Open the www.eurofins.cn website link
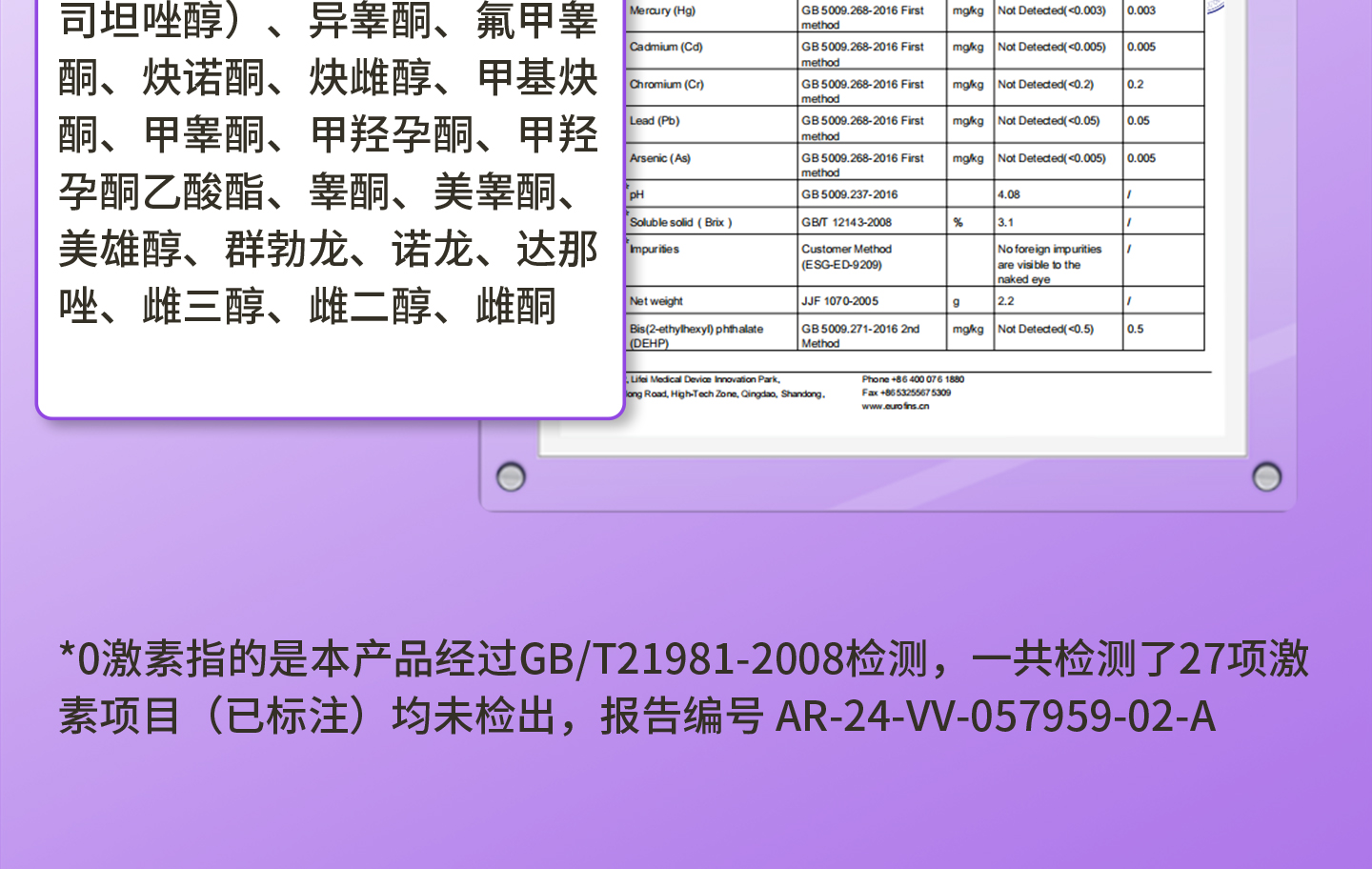Image resolution: width=1372 pixels, height=869 pixels. pos(895,407)
